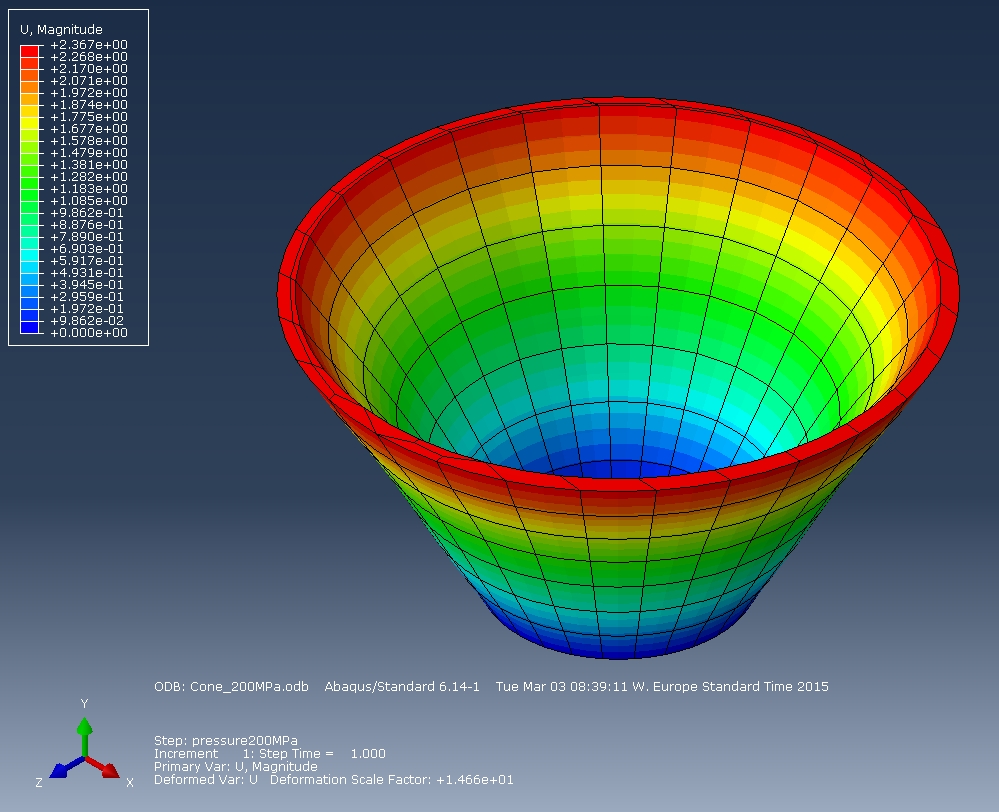Click 'Deformation Scale Factor: +1.466e+01' text

(x=392, y=779)
